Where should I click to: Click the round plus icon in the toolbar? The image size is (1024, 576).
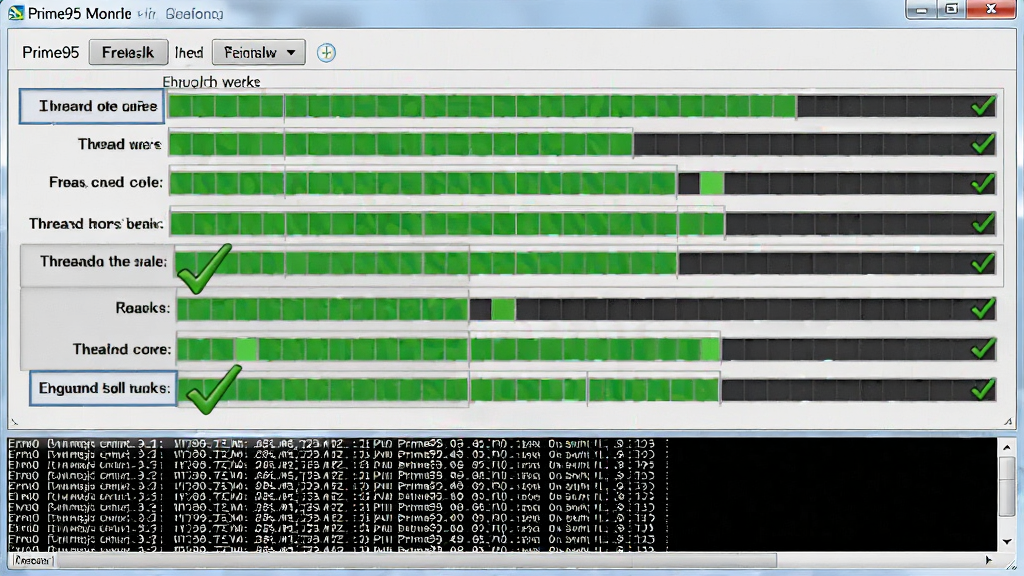coord(327,53)
